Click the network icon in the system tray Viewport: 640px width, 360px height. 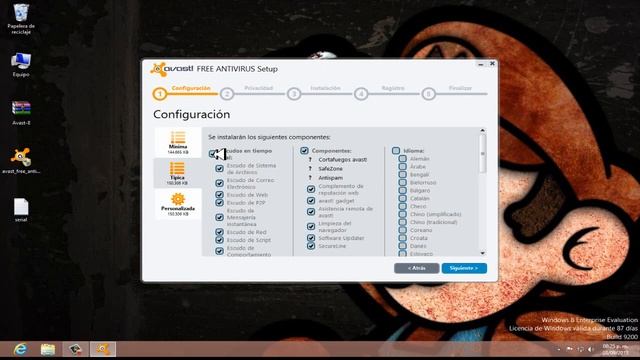580,349
